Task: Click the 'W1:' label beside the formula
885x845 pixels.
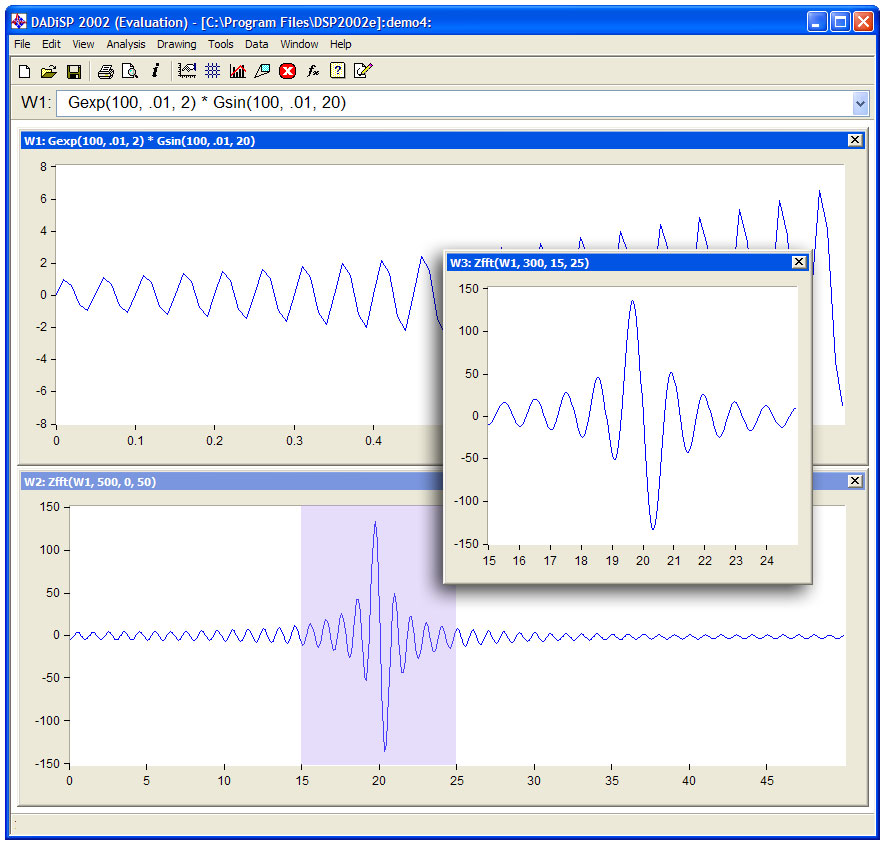Action: (x=36, y=103)
